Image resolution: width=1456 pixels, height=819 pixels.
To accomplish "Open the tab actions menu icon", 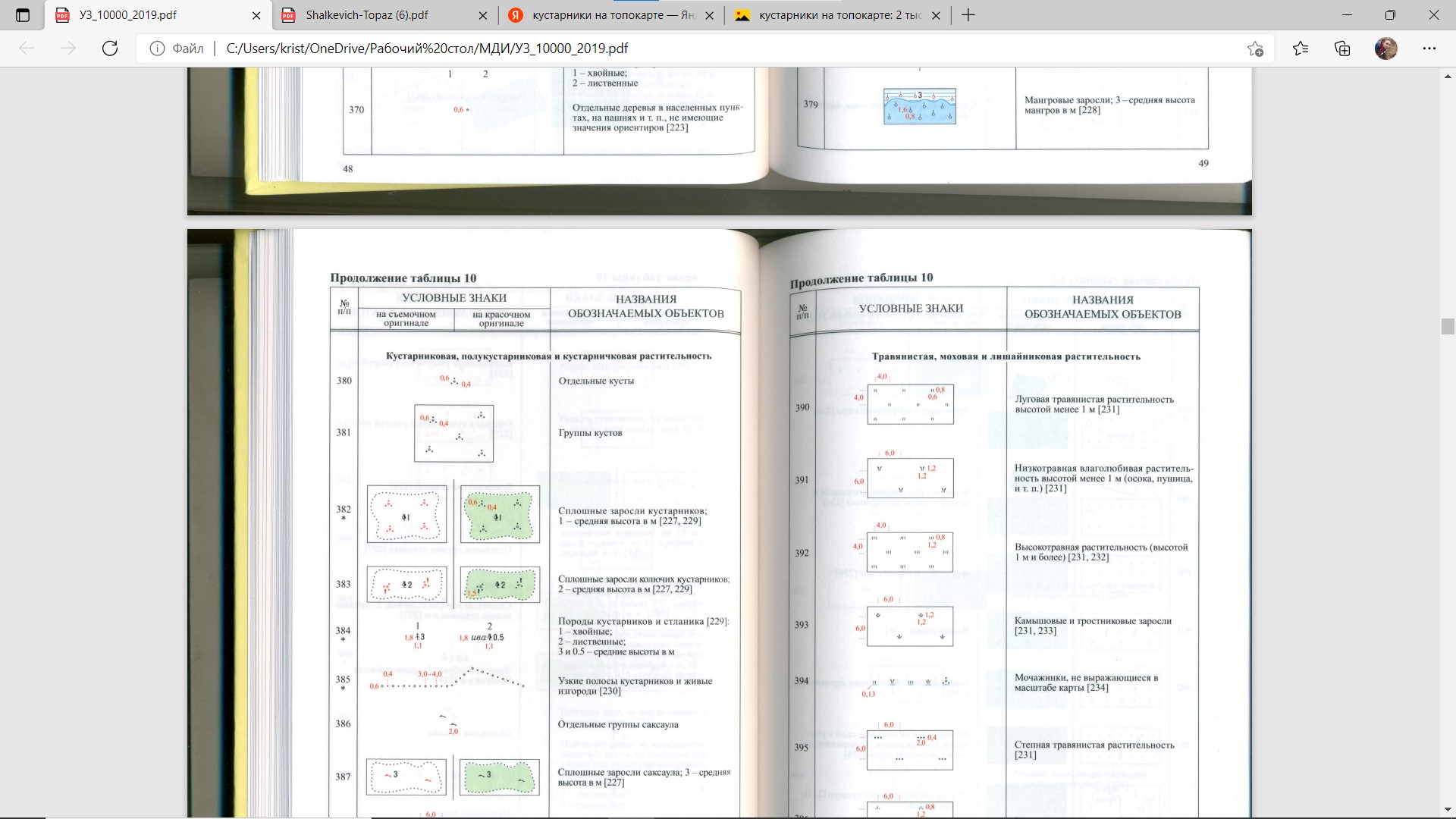I will click(x=23, y=15).
